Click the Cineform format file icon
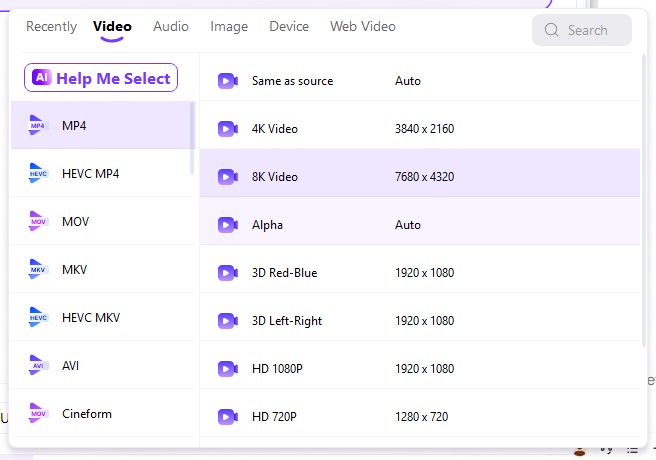This screenshot has width=656, height=460. [38, 414]
